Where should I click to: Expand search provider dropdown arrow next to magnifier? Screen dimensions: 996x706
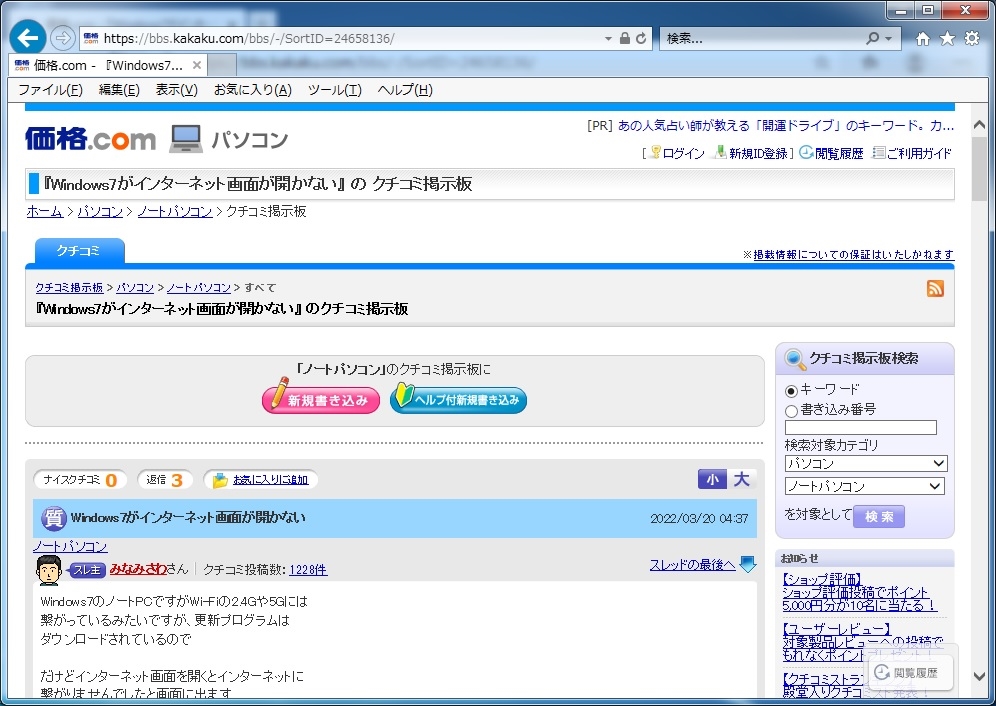888,39
